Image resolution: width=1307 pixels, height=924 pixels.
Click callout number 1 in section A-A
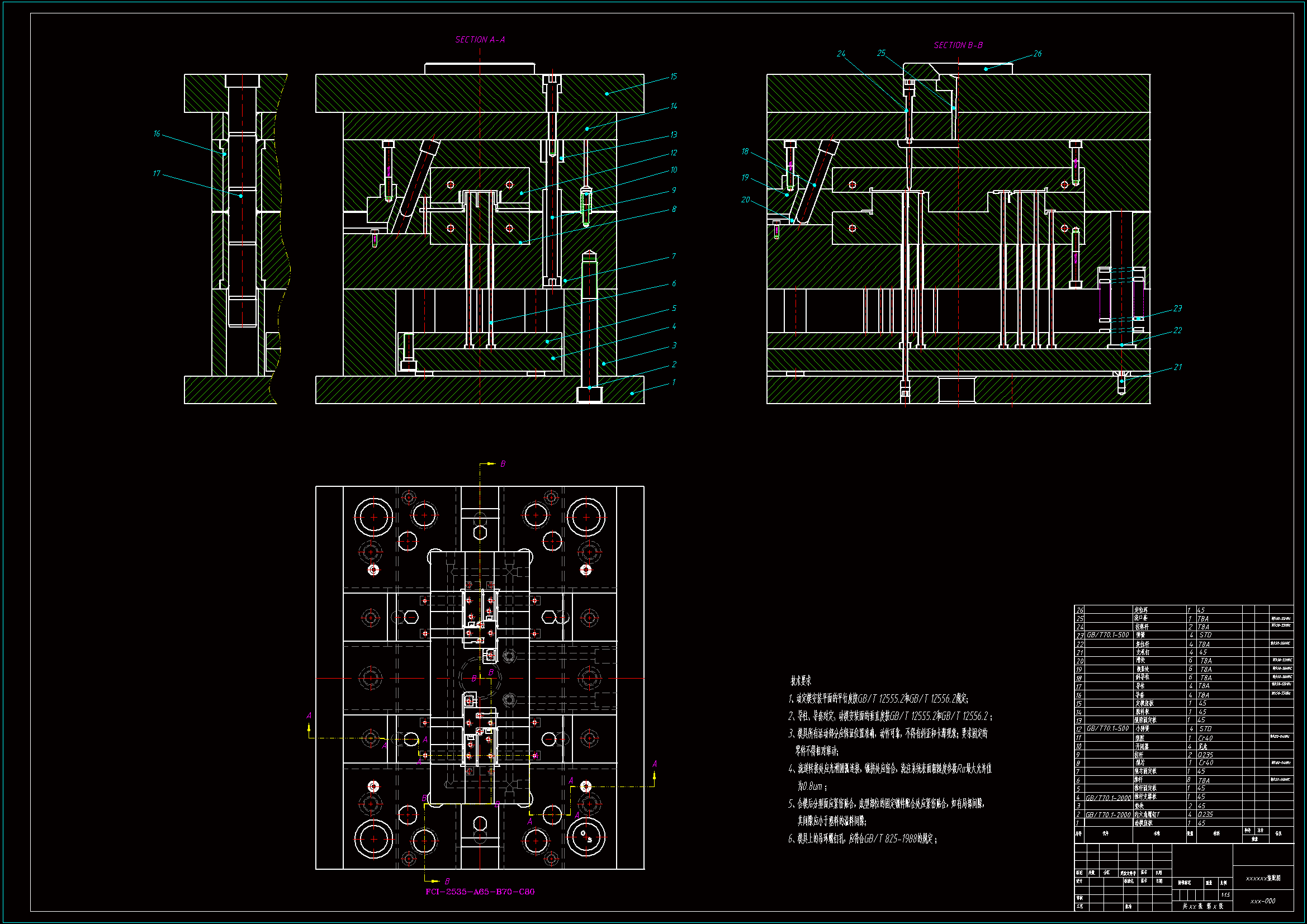pos(674,382)
